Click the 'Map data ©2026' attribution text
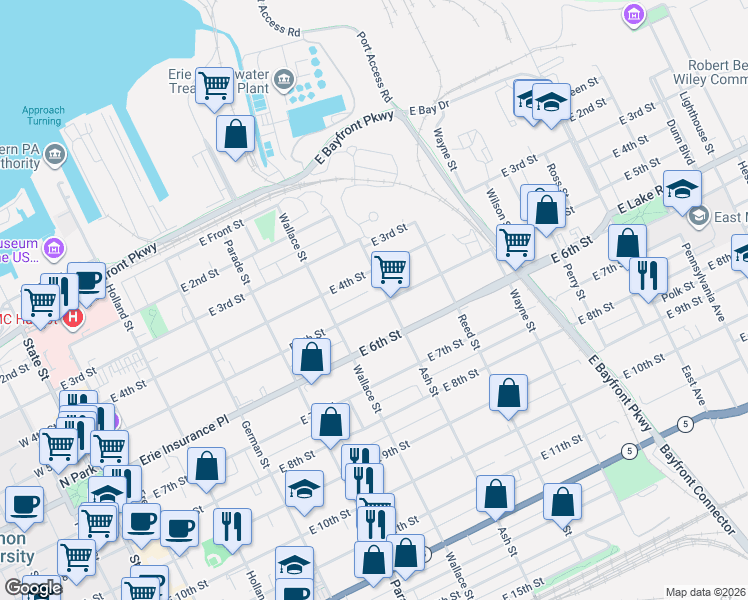748x600 pixels. [x=706, y=592]
